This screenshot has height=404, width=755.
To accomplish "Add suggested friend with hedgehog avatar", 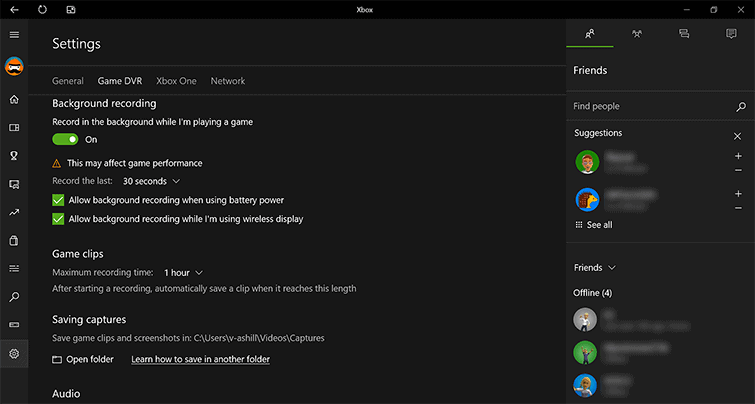I will 738,194.
